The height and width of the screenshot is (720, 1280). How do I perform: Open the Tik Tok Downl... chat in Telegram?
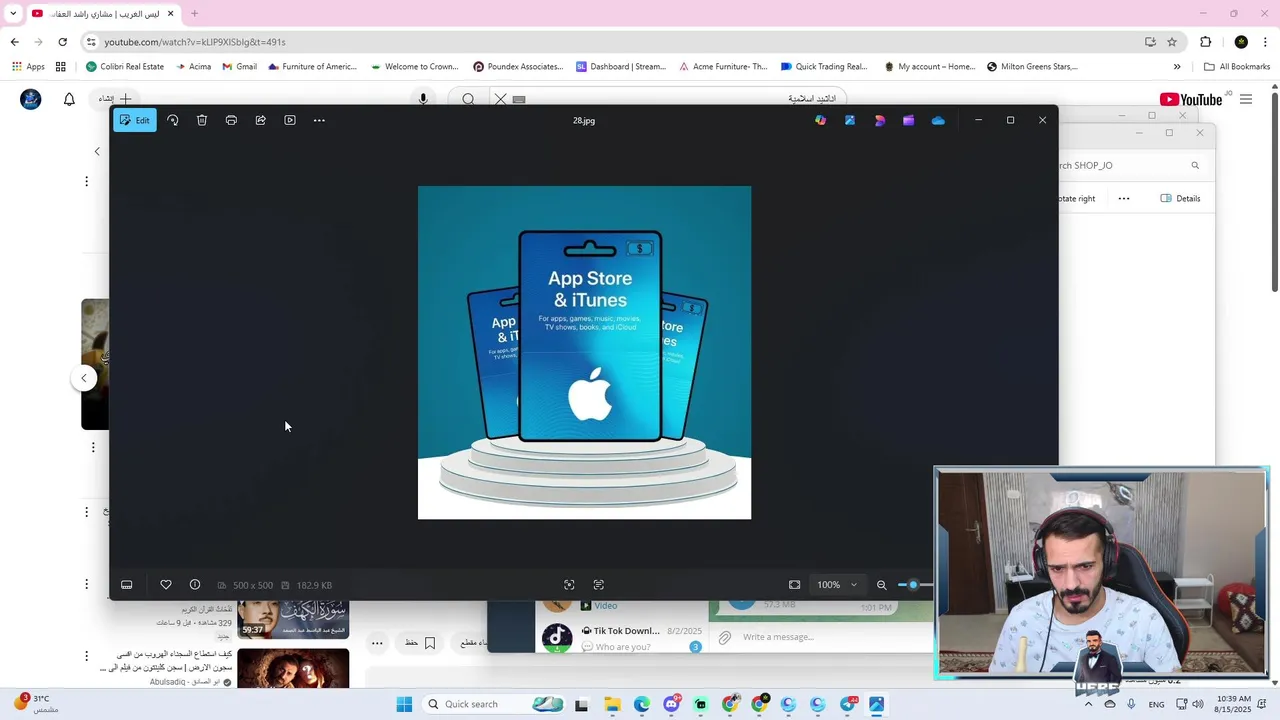click(x=621, y=638)
